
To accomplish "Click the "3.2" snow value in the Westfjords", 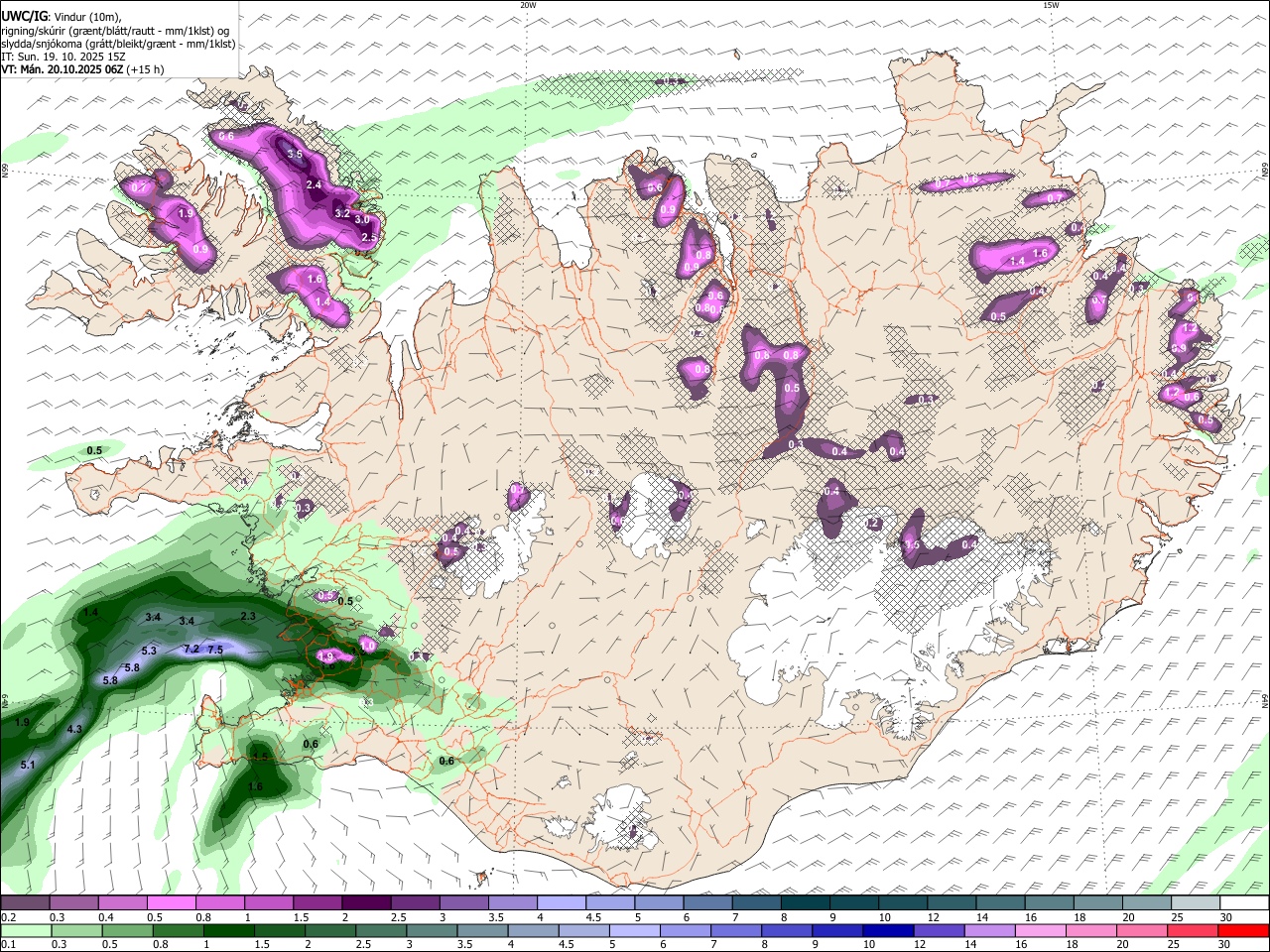I will tap(342, 213).
